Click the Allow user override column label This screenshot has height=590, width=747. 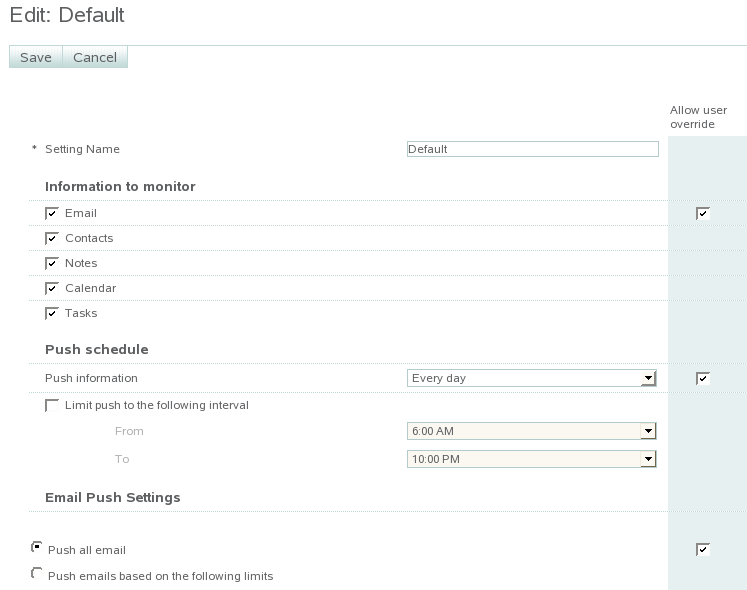coord(698,117)
